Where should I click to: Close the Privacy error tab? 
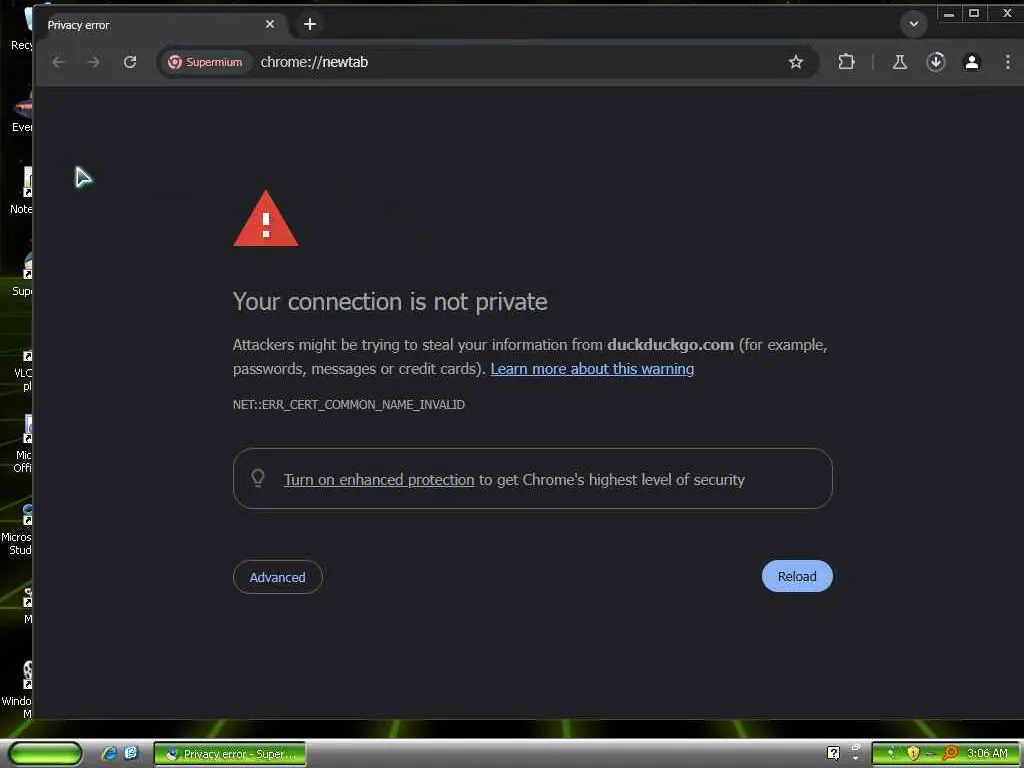pyautogui.click(x=270, y=24)
